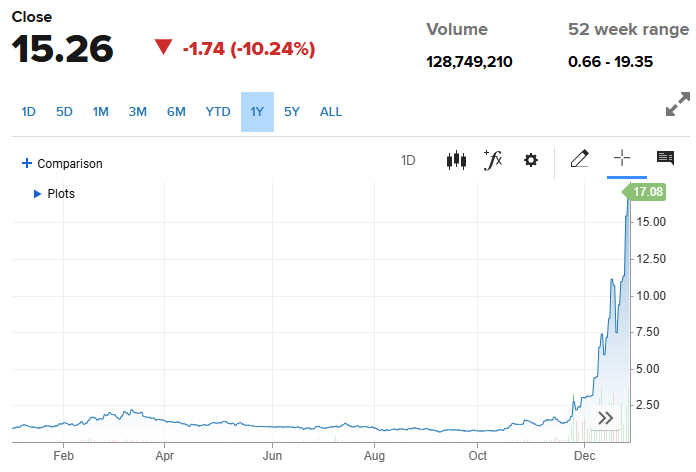Switch to the 5D time range
This screenshot has width=696, height=472.
click(64, 112)
